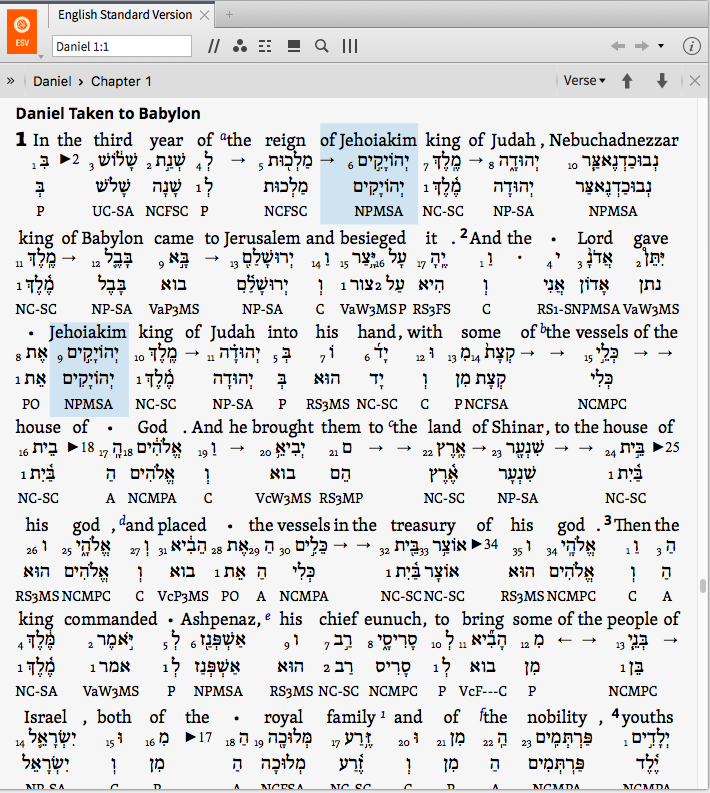Screen dimensions: 710x793
Task: Click the morphology code 'UC-SA'
Action: click(113, 211)
